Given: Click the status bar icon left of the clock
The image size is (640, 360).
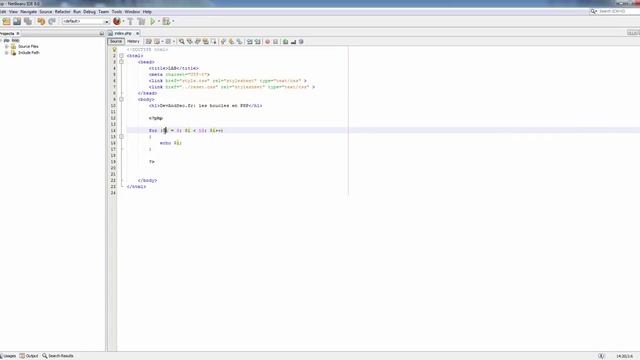Looking at the screenshot, I should [x=601, y=356].
